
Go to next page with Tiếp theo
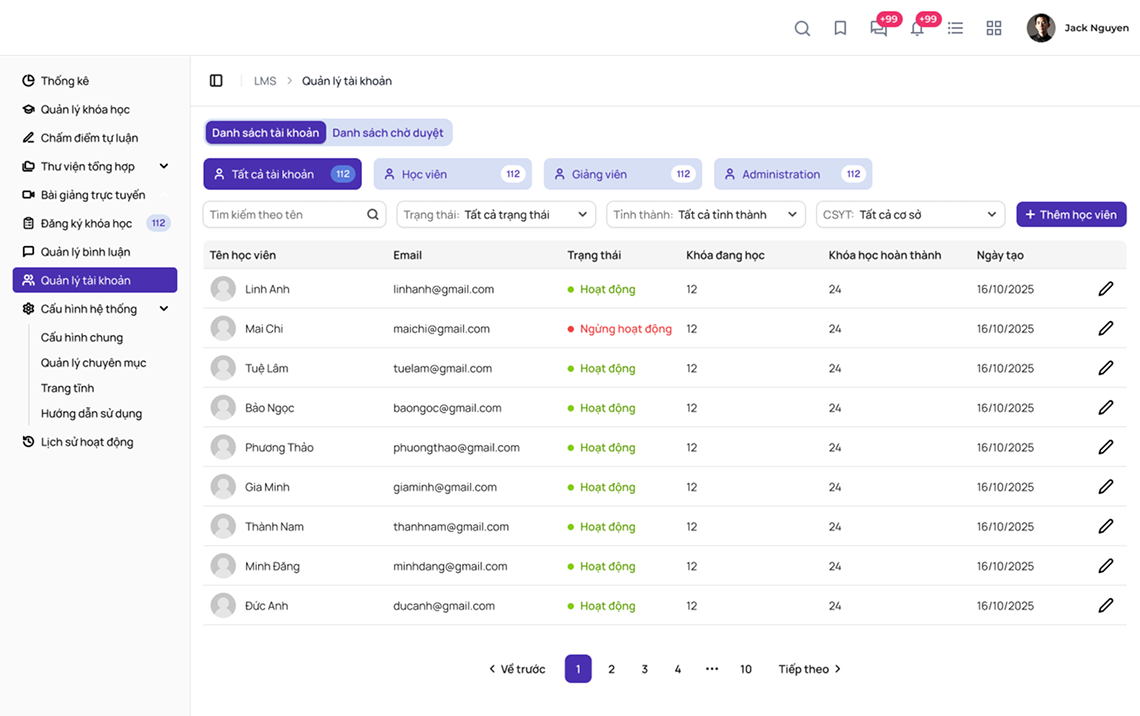coord(810,669)
